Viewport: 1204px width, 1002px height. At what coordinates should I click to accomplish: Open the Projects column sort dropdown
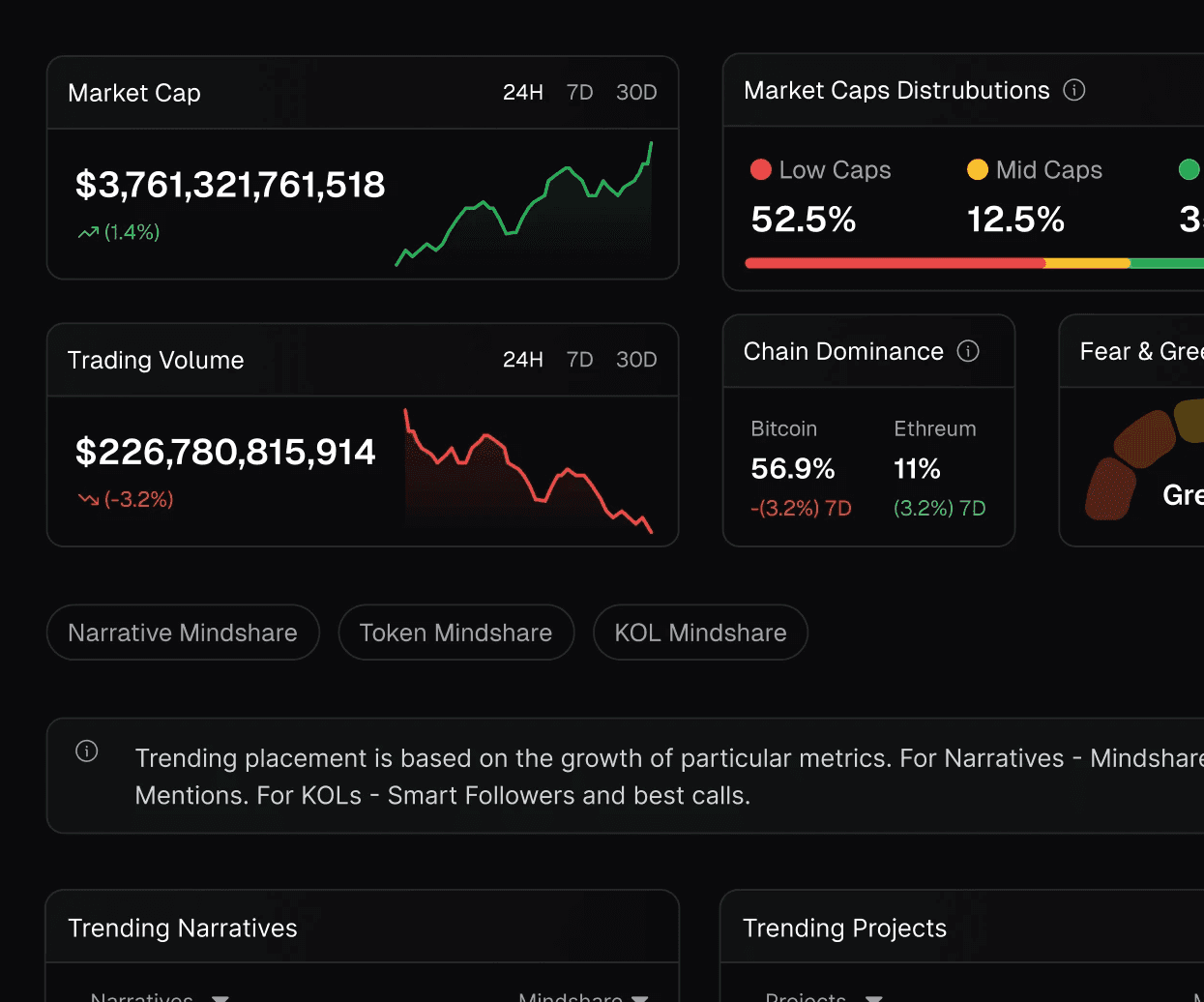874,997
